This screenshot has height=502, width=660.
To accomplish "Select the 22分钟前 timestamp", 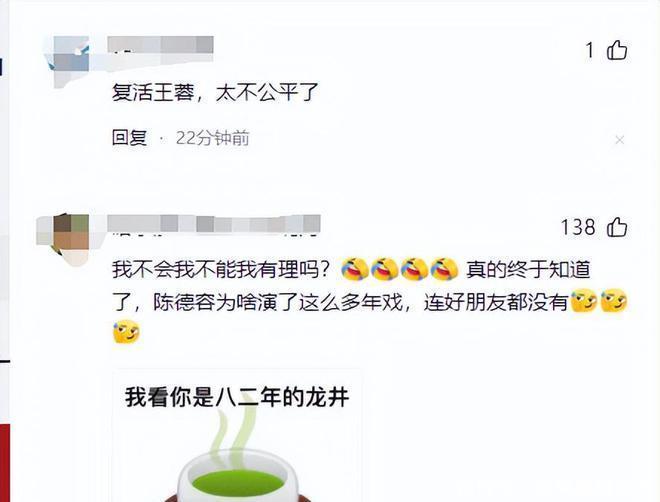I will coord(213,138).
